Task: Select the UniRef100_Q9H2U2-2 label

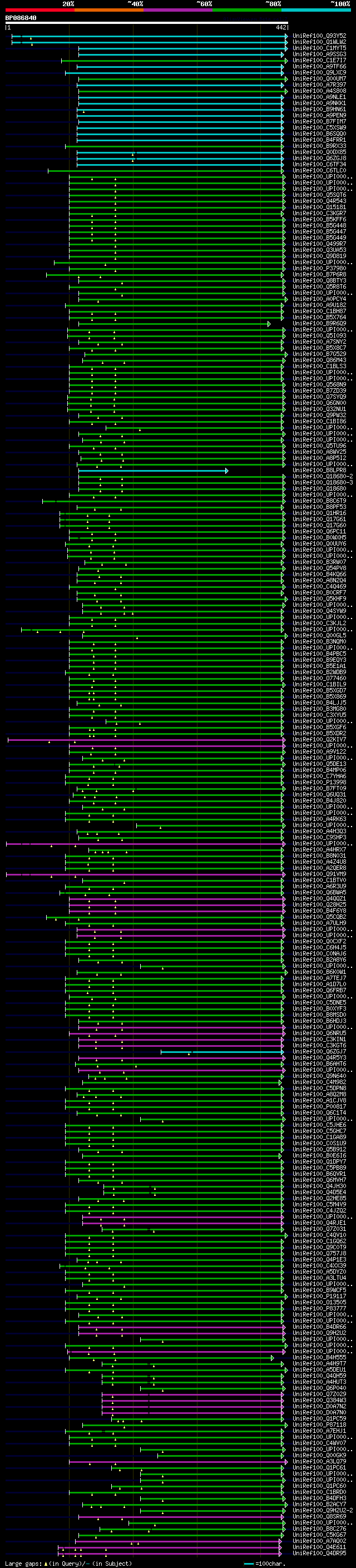Action: point(323,1510)
